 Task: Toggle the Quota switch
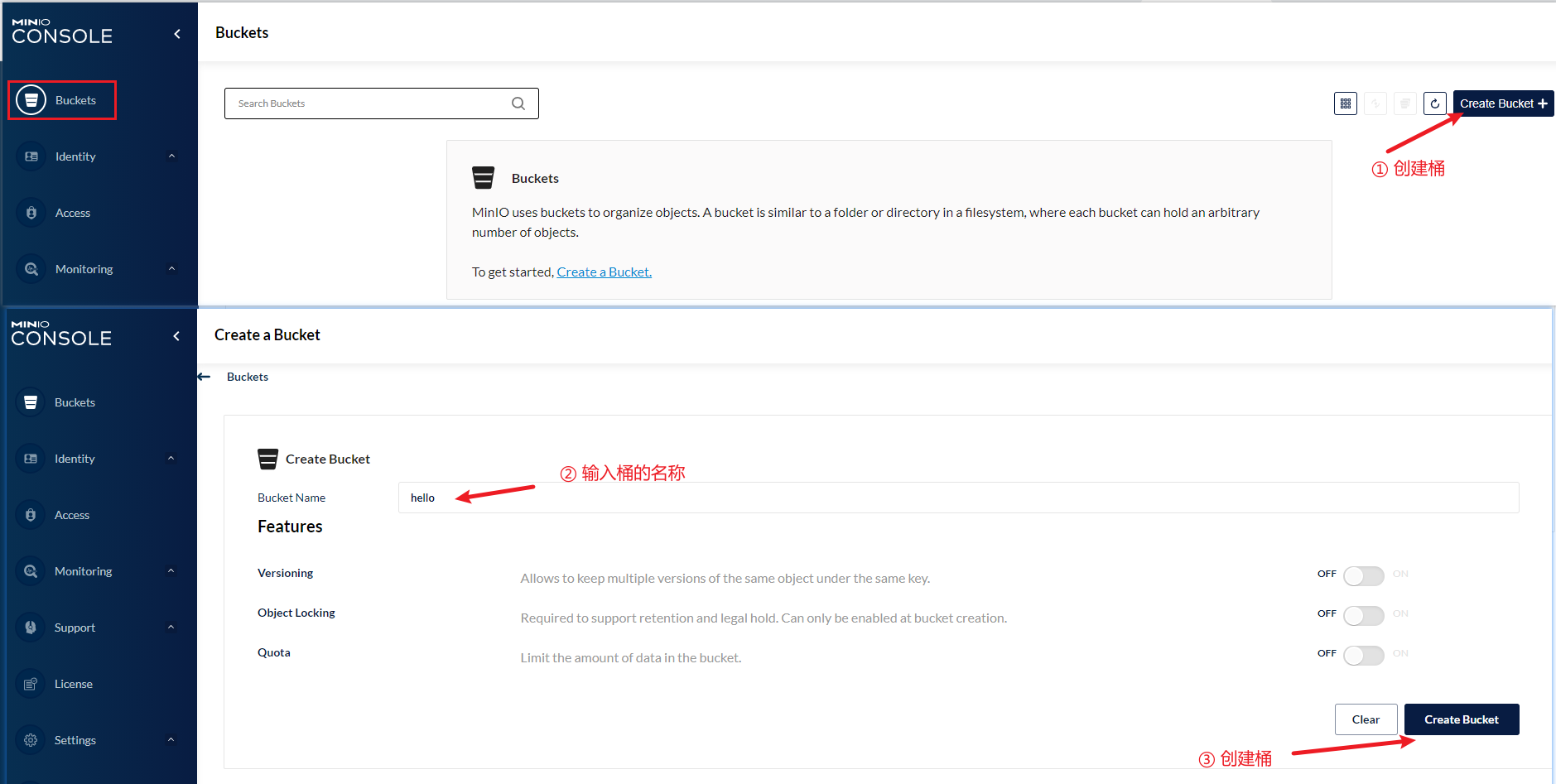pos(1363,656)
